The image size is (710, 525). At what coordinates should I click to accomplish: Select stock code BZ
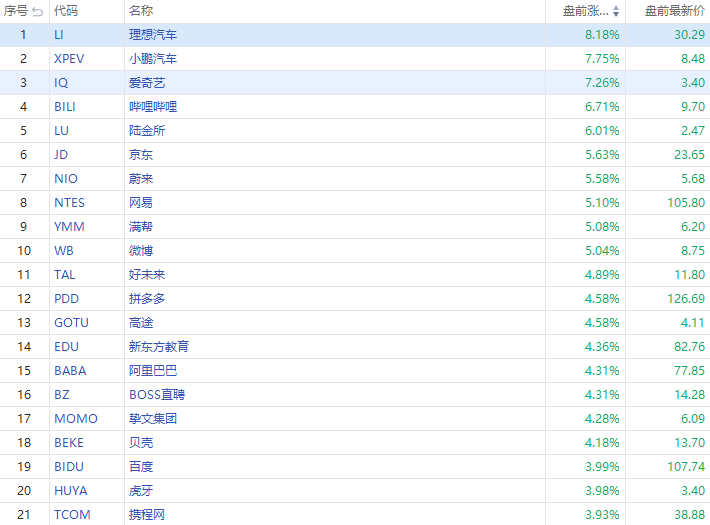click(x=62, y=395)
